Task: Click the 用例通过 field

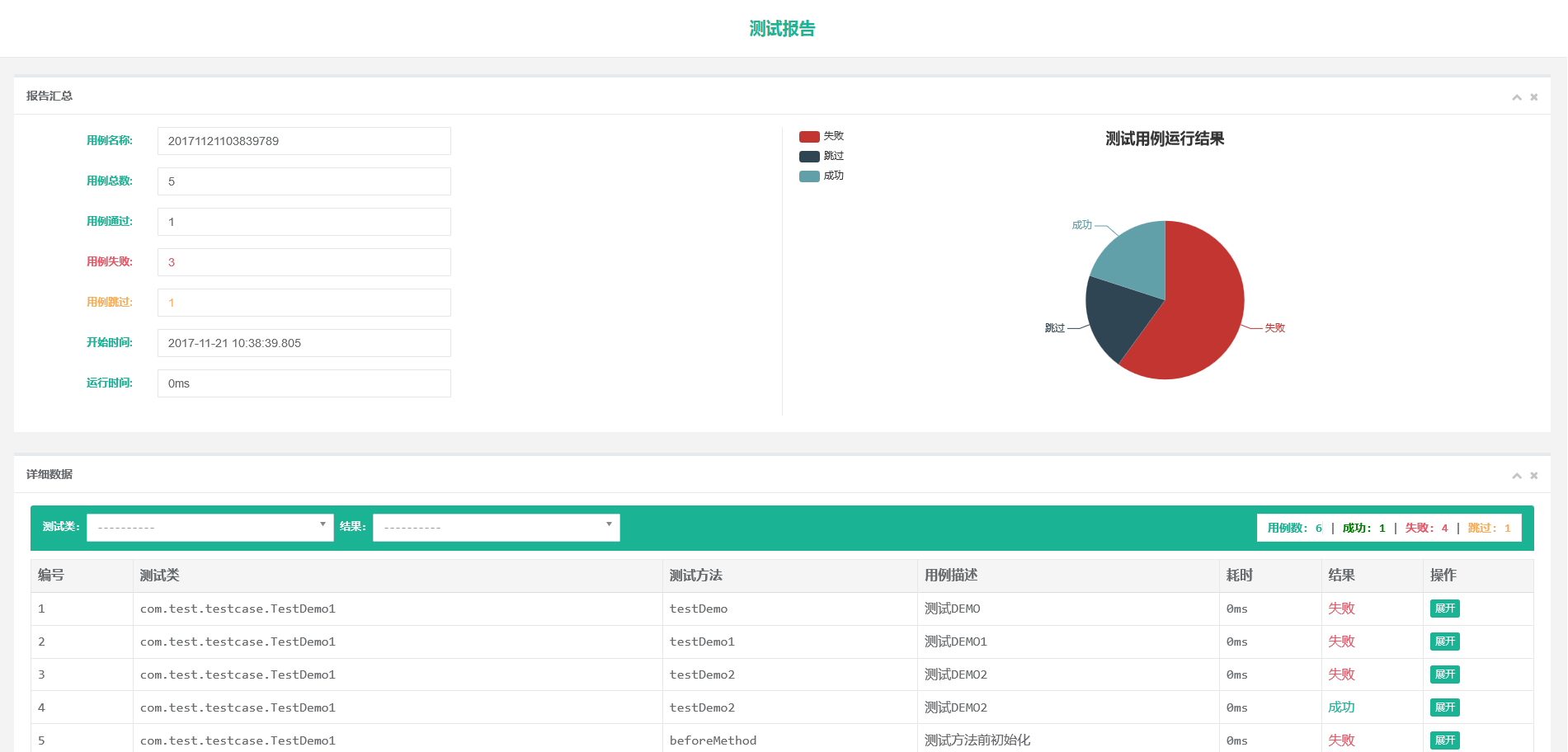Action: [304, 222]
